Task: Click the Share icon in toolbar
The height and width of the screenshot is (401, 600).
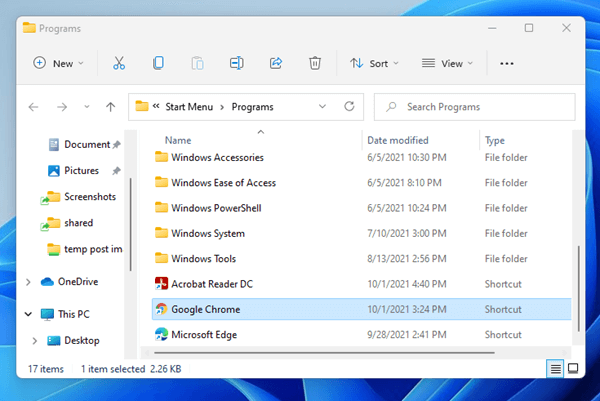Action: [276, 63]
